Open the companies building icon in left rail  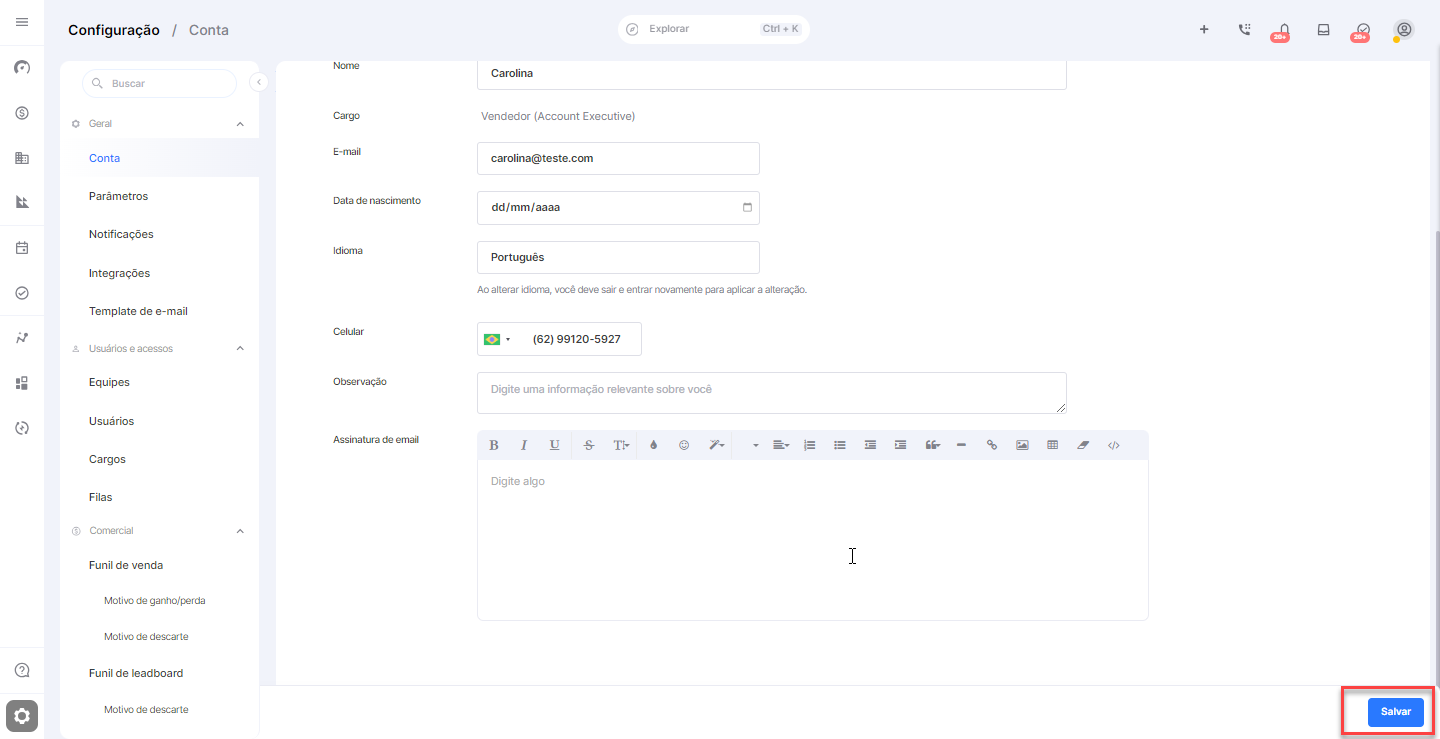pos(22,158)
